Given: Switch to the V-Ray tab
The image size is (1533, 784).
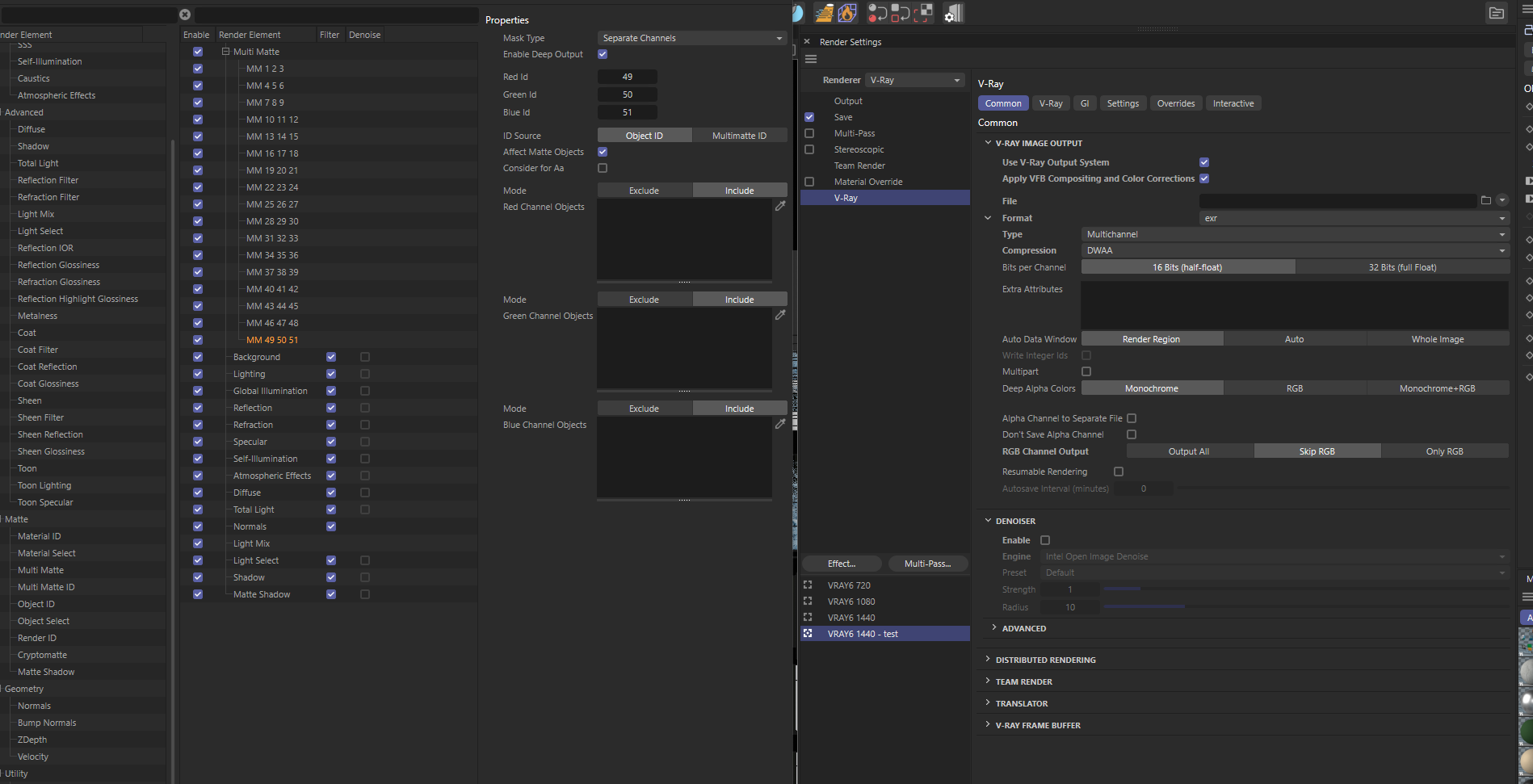Looking at the screenshot, I should click(x=1051, y=103).
